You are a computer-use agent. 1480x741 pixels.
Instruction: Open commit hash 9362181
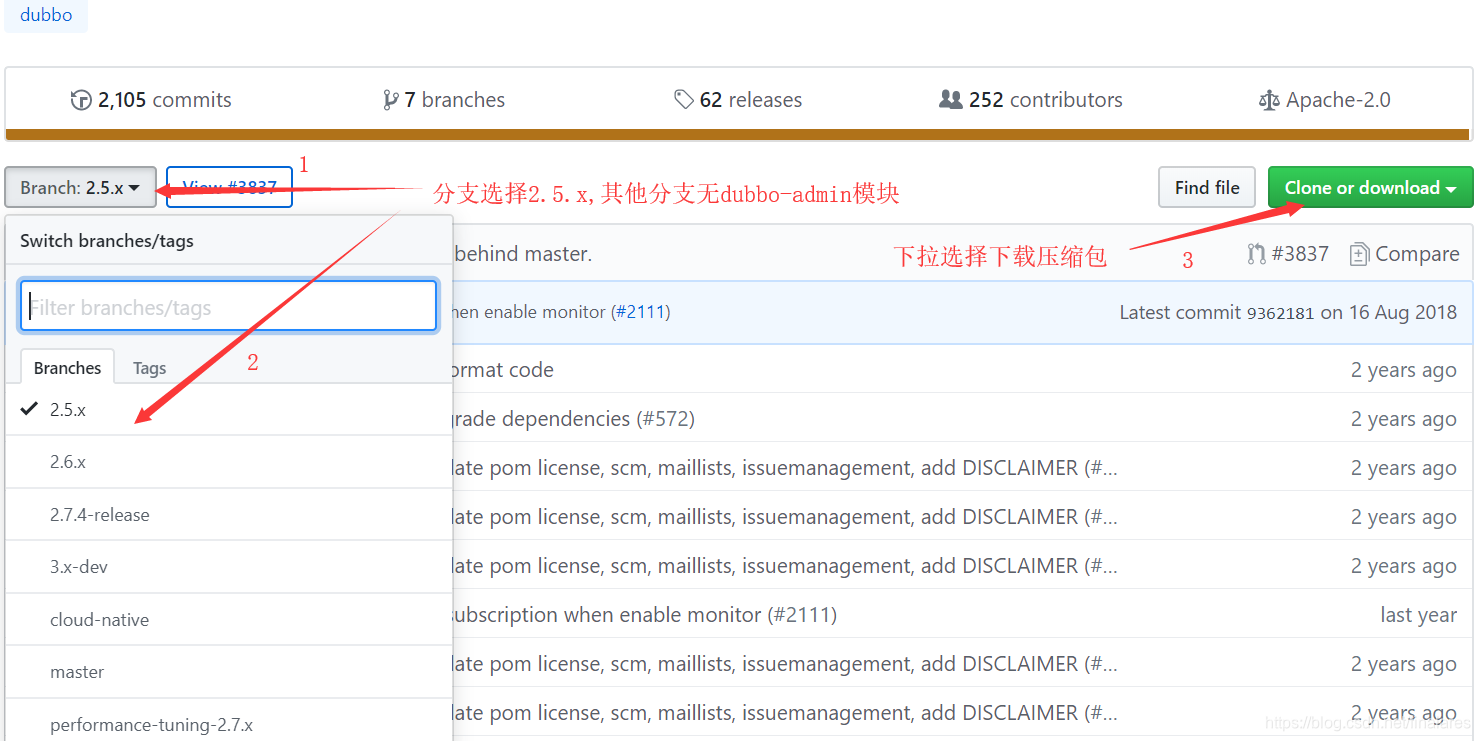(x=1280, y=312)
